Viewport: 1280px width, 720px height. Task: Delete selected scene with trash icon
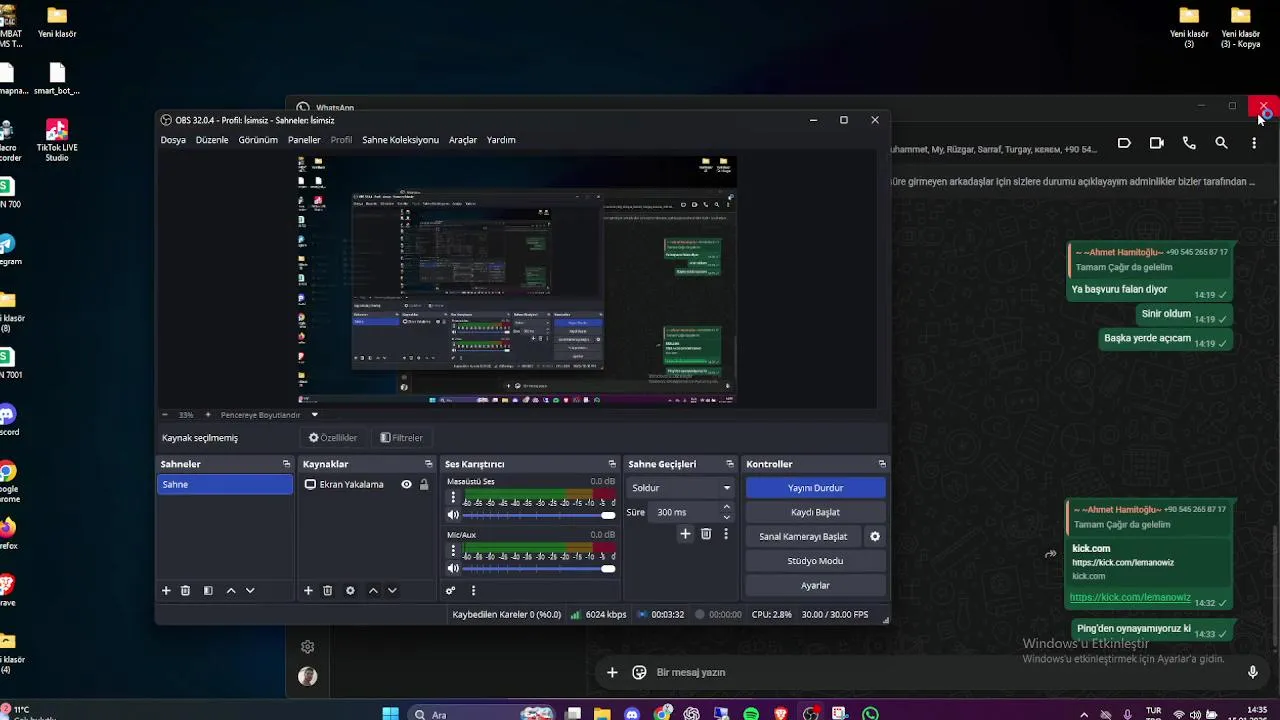pos(185,591)
